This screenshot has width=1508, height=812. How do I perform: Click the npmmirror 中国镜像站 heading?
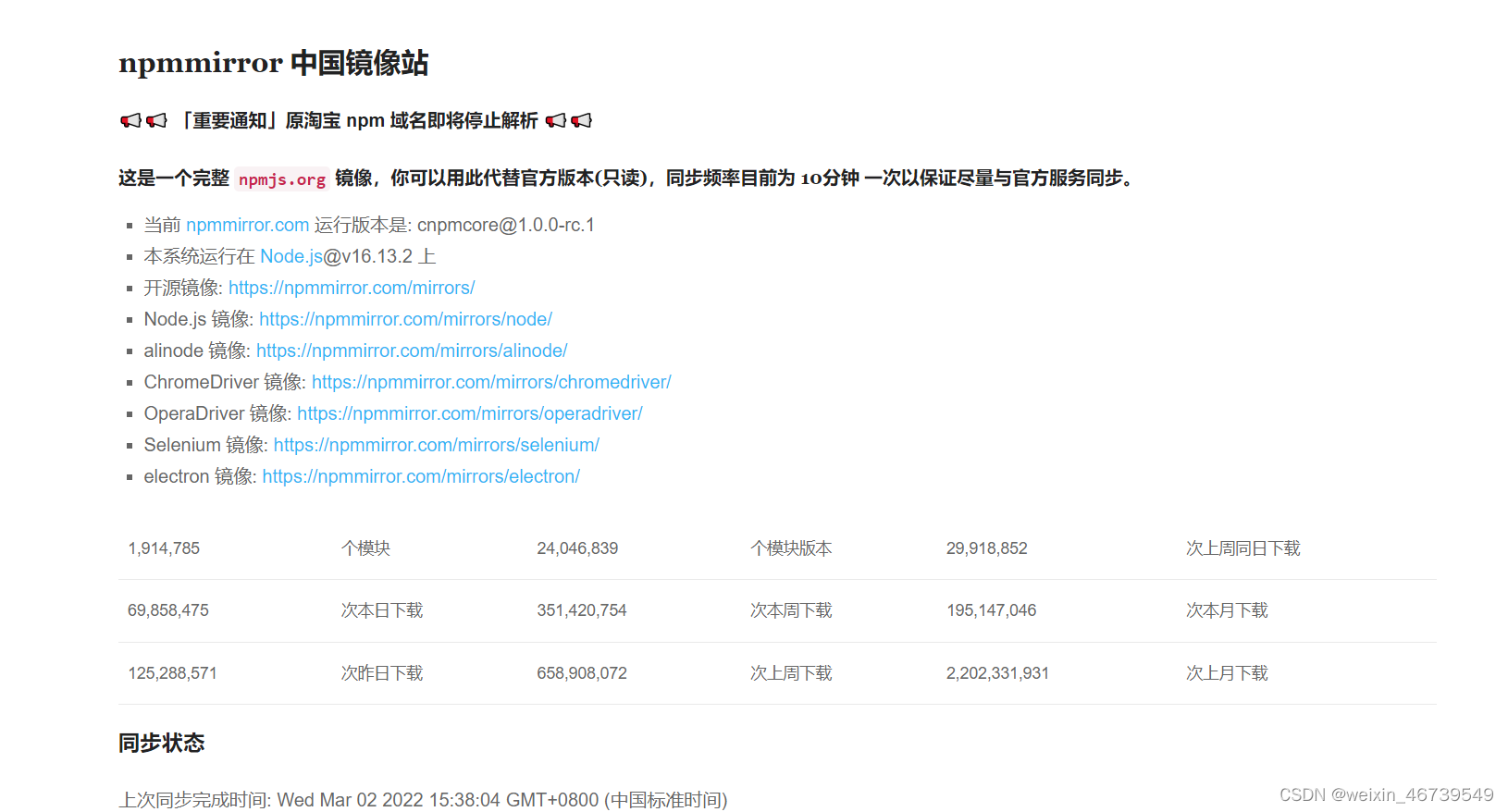(274, 63)
